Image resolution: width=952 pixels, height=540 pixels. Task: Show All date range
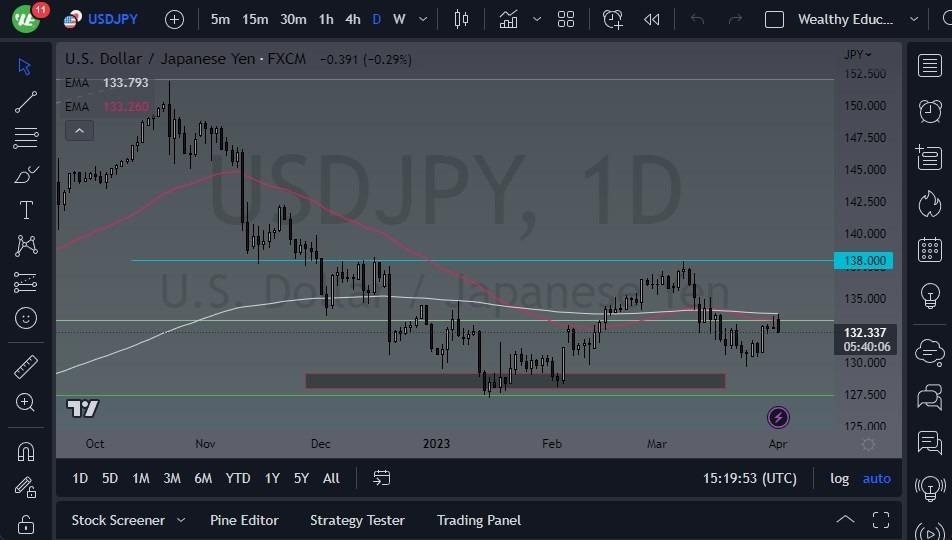(x=331, y=478)
